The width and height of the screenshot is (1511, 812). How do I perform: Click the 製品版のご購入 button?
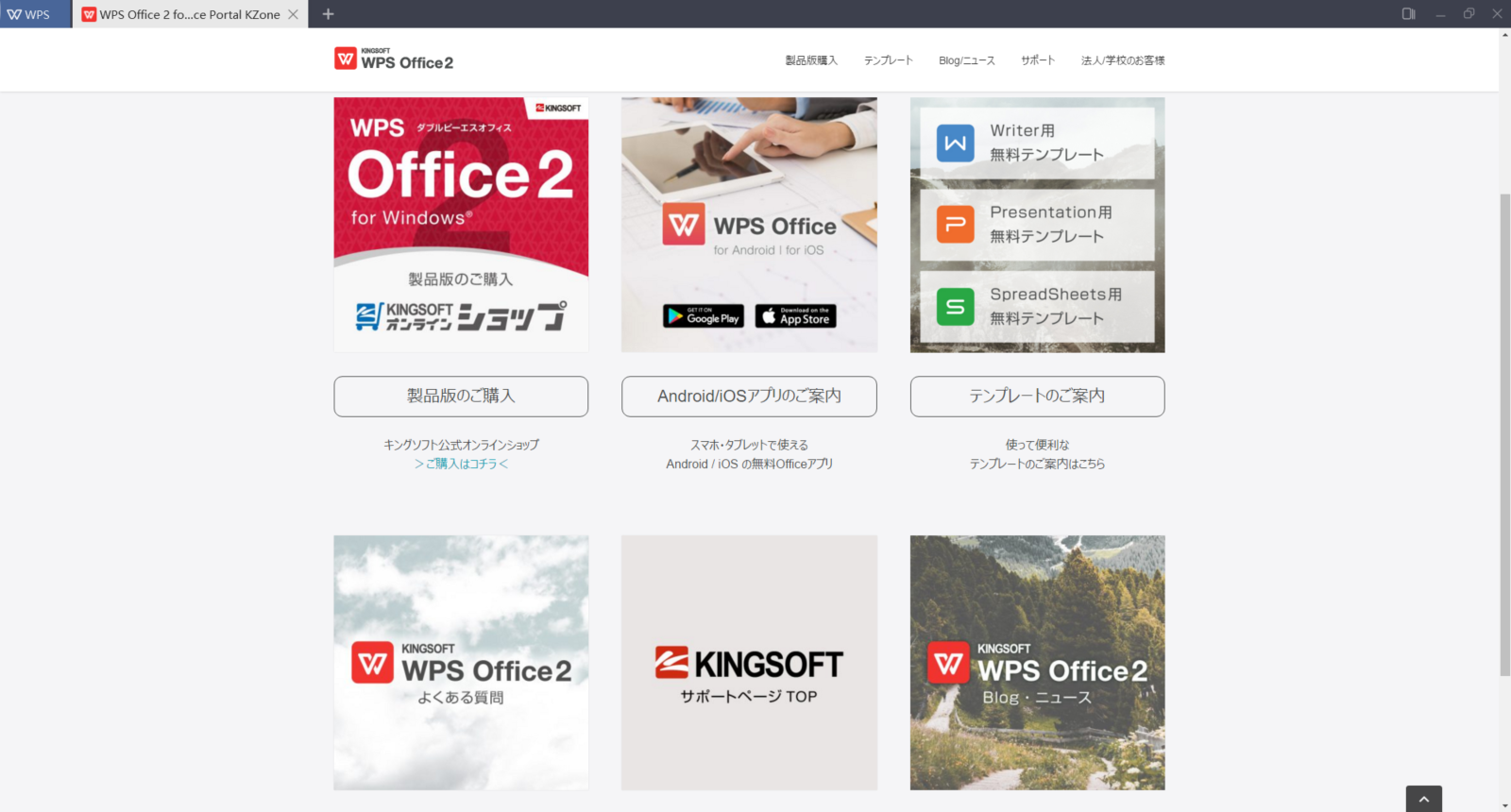pyautogui.click(x=461, y=397)
